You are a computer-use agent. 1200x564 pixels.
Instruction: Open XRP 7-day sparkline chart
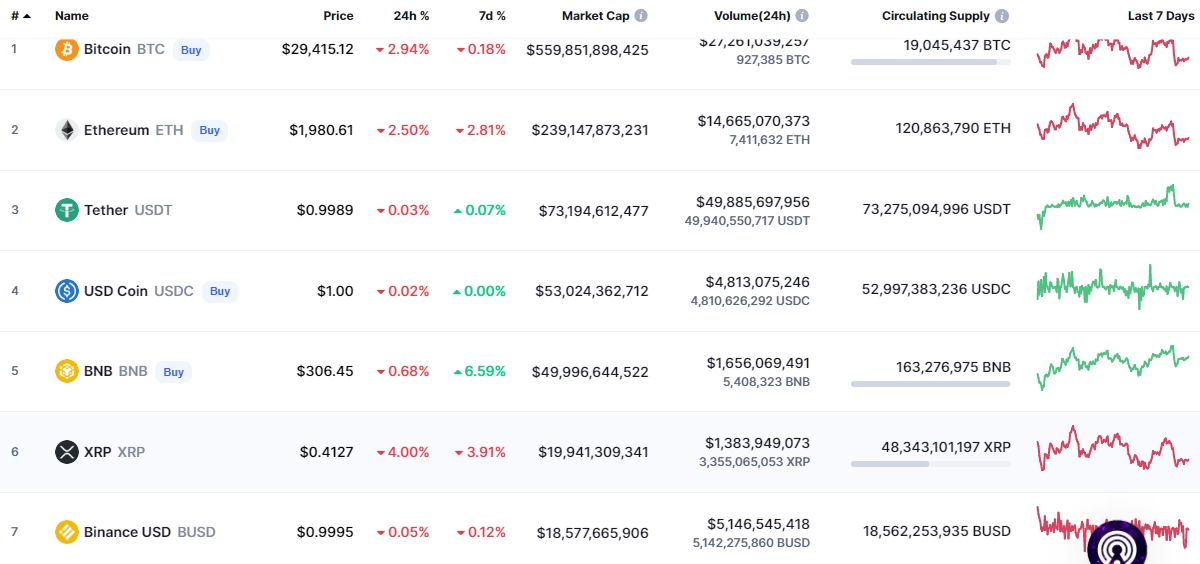pos(1113,448)
